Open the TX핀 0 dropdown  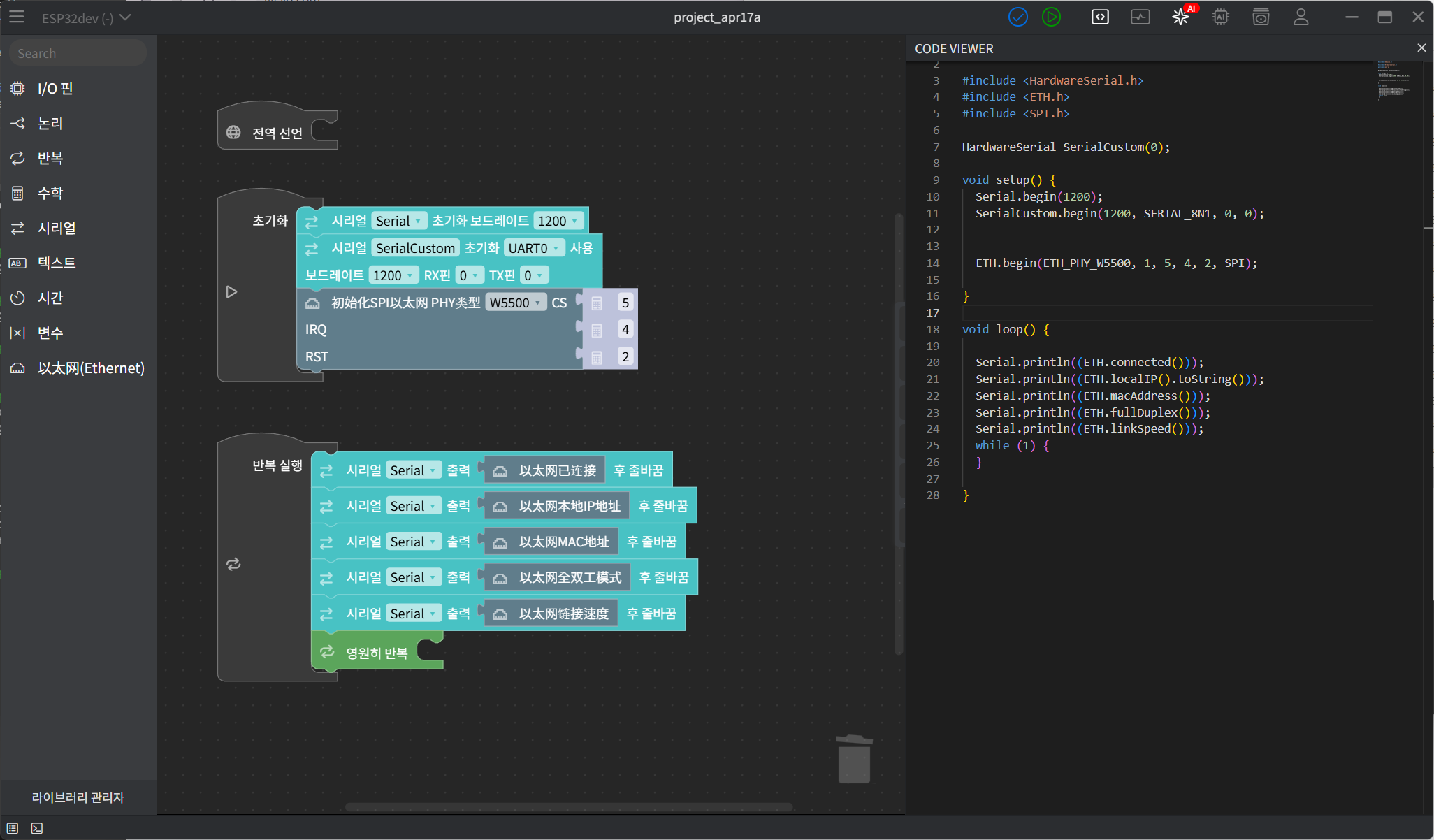click(x=534, y=275)
